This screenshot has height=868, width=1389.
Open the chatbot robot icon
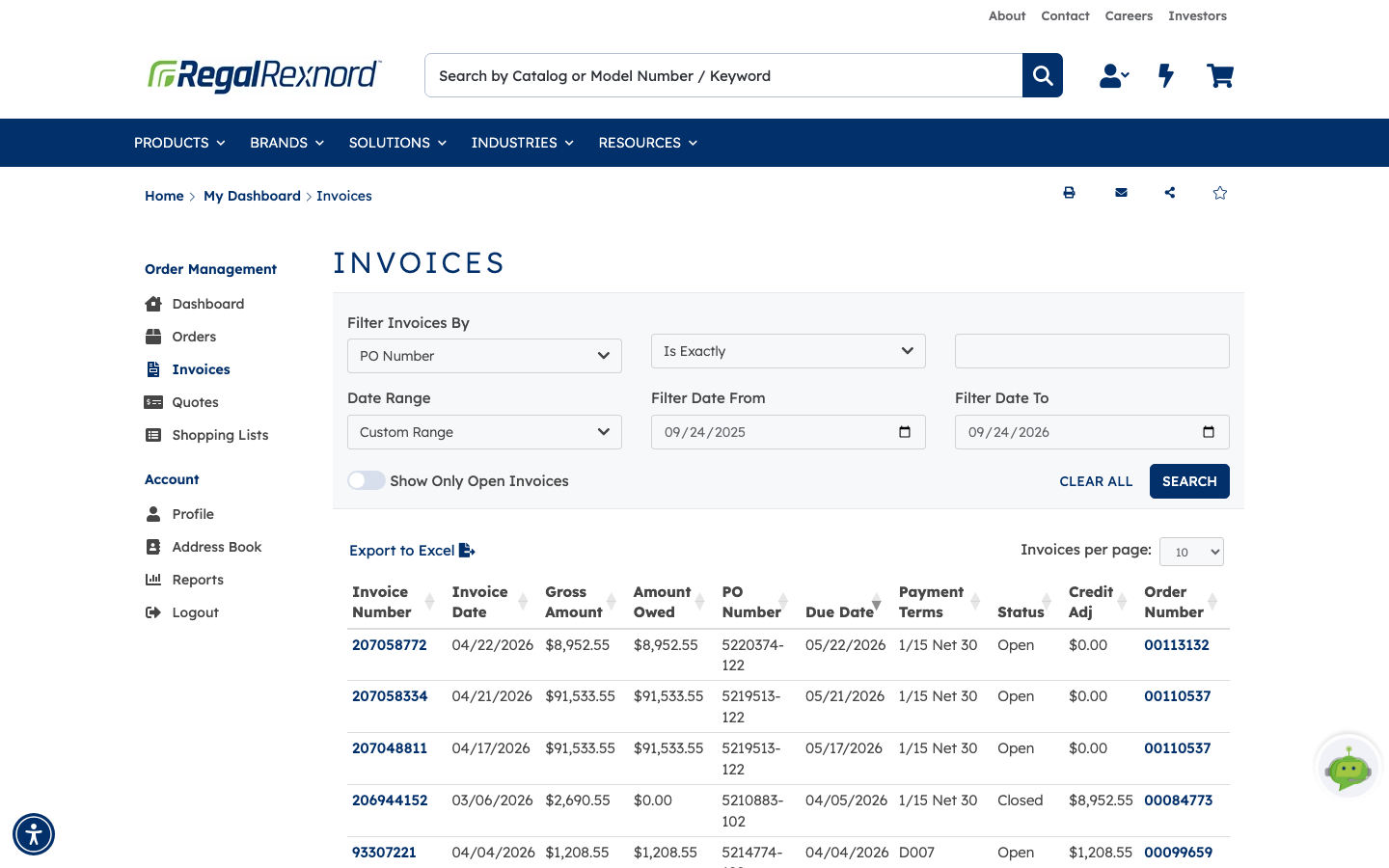tap(1348, 768)
